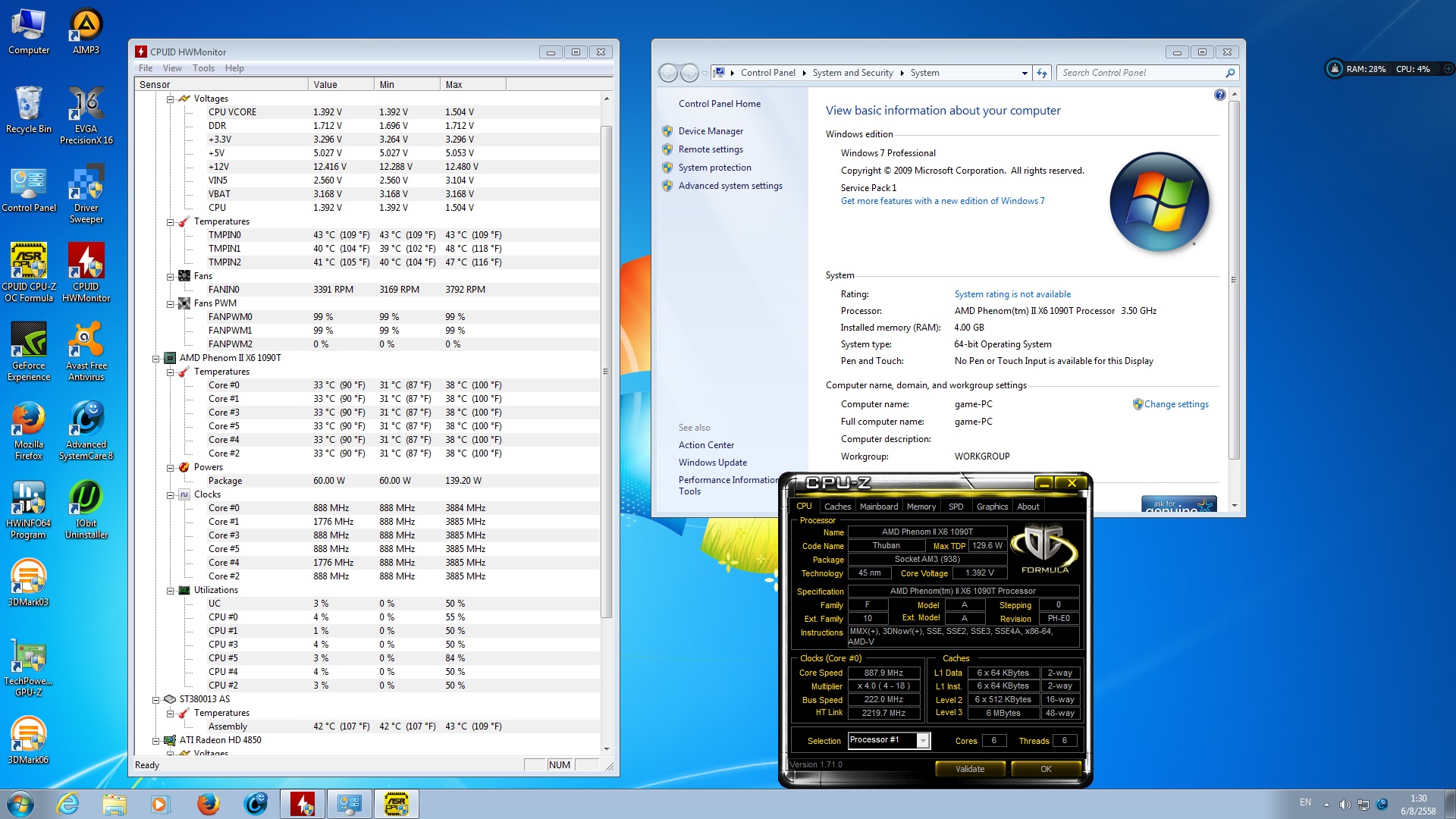Click the Firefox icon in the taskbar
The height and width of the screenshot is (819, 1456).
tap(208, 804)
